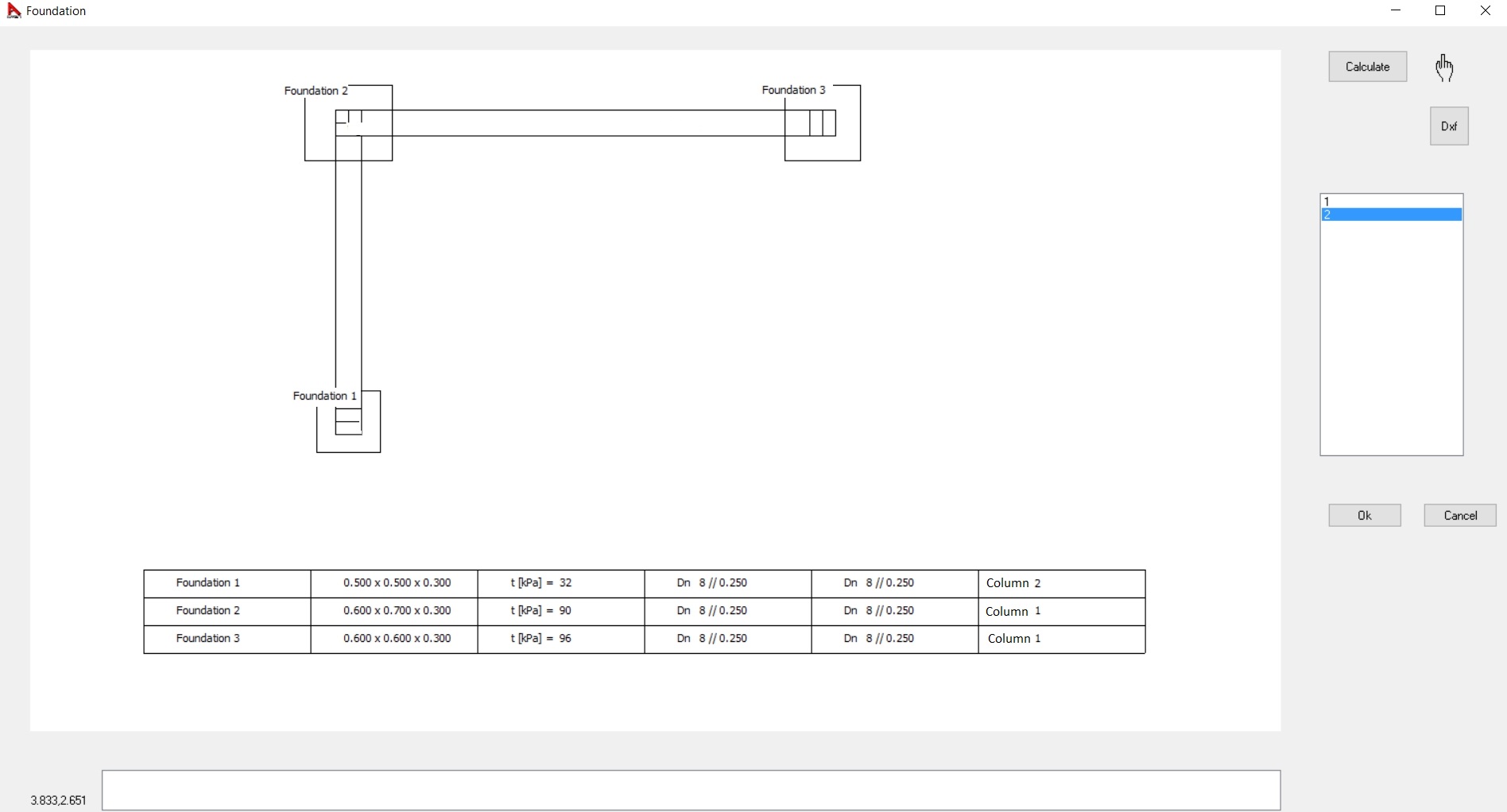Click Column 2 cell in the table
This screenshot has height=812, width=1507.
pyautogui.click(x=1013, y=583)
